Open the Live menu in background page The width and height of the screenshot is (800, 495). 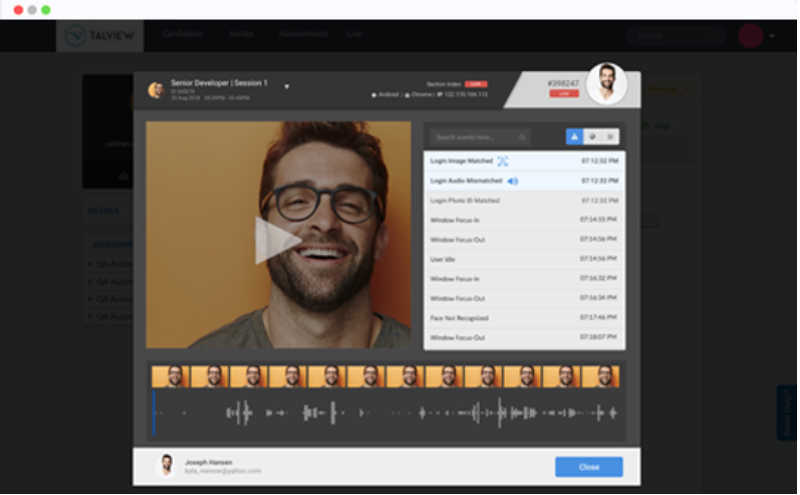354,34
